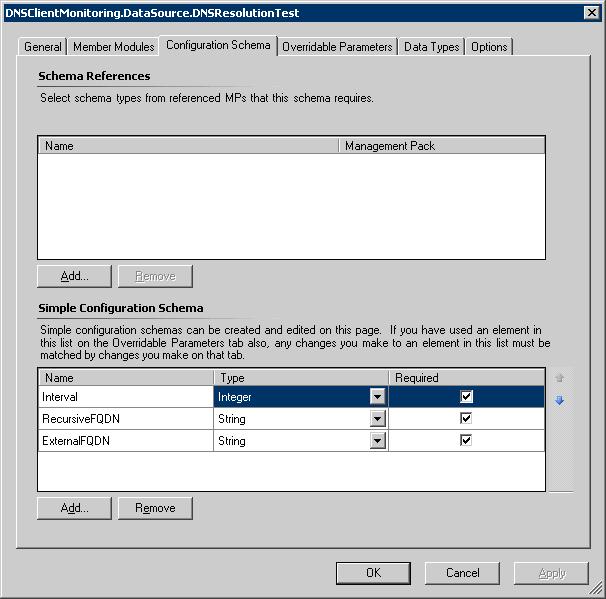Uncheck Required for Interval row

click(466, 397)
